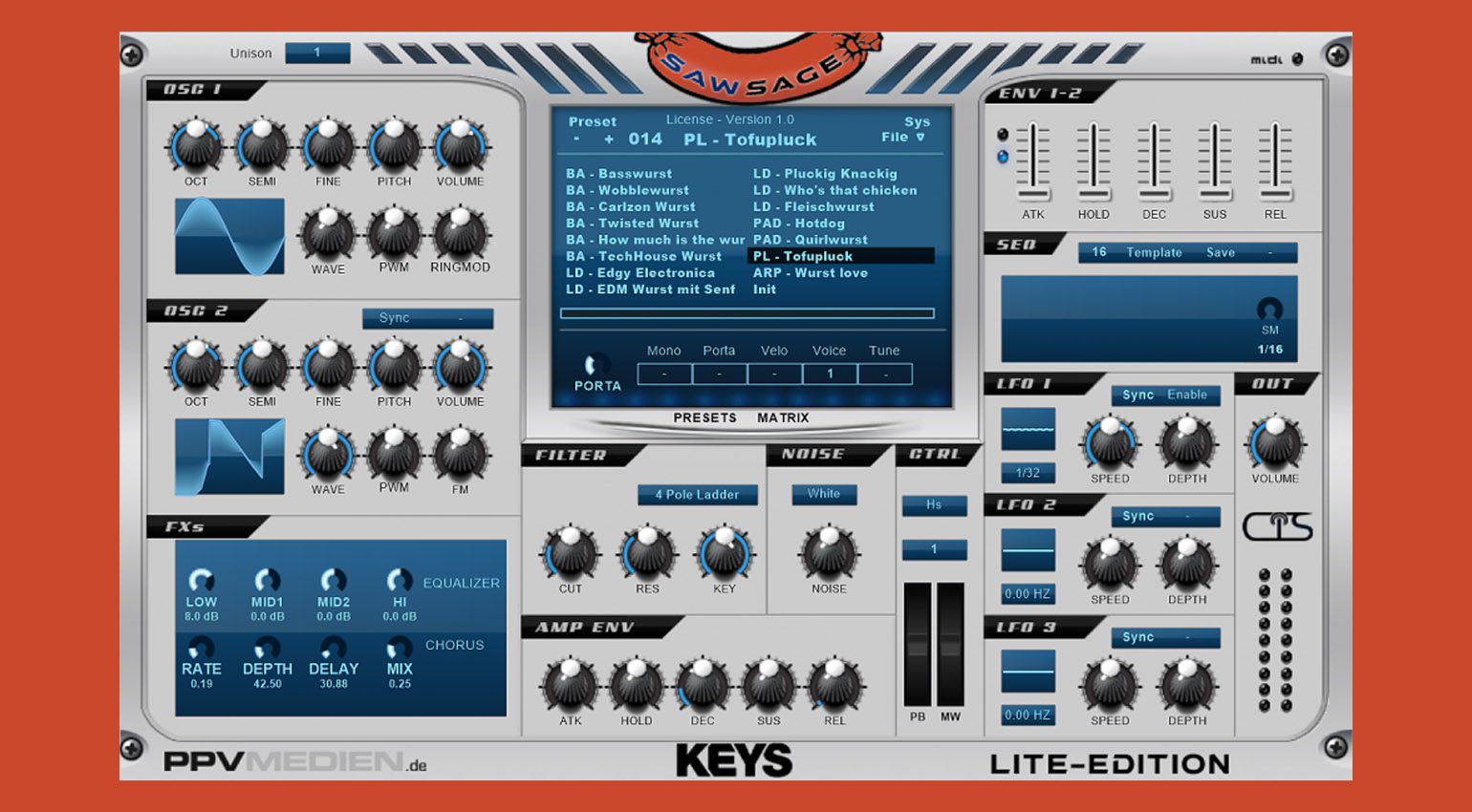Select preset BA - Basswurst
The image size is (1472, 812).
(618, 174)
